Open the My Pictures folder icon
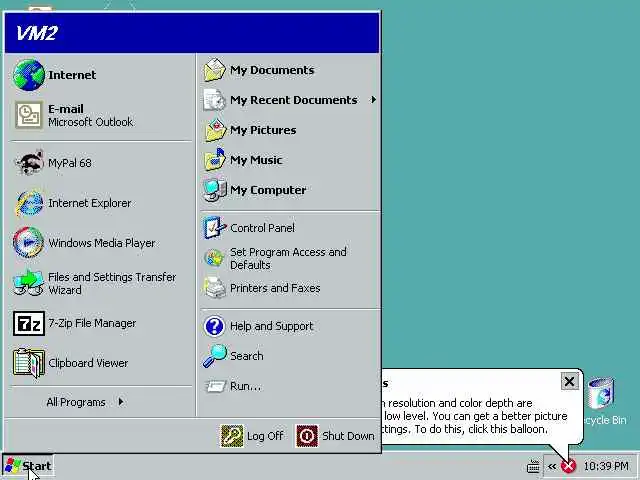The height and width of the screenshot is (480, 640). pos(215,130)
